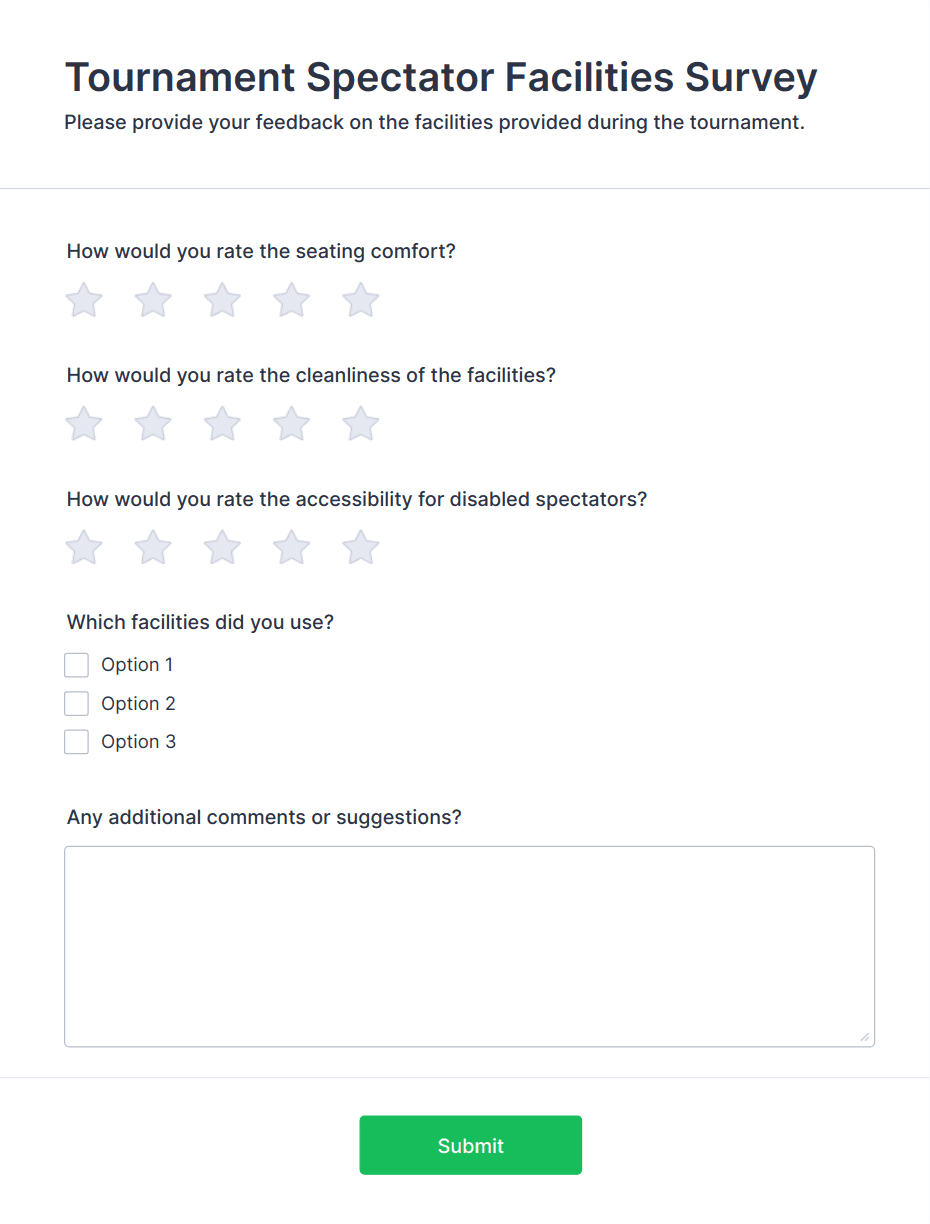The image size is (930, 1224).
Task: Click inside the additional comments text area
Action: coord(469,940)
